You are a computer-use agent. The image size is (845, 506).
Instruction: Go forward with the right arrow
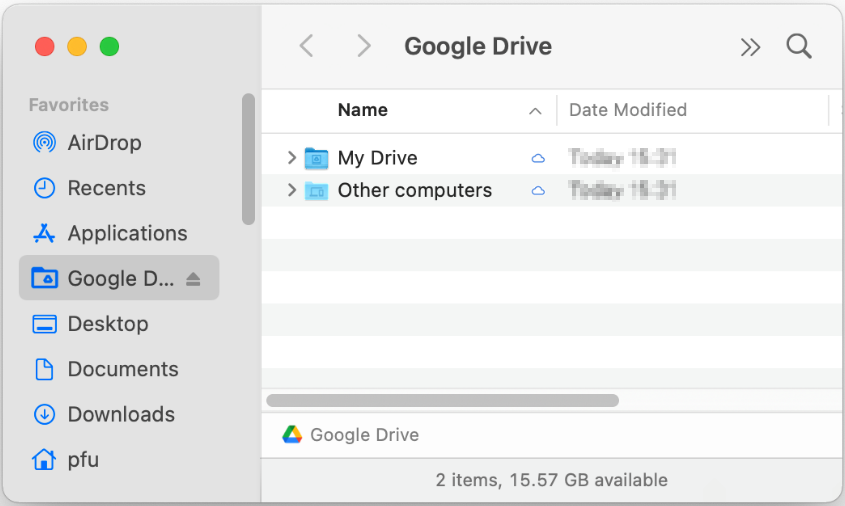364,46
